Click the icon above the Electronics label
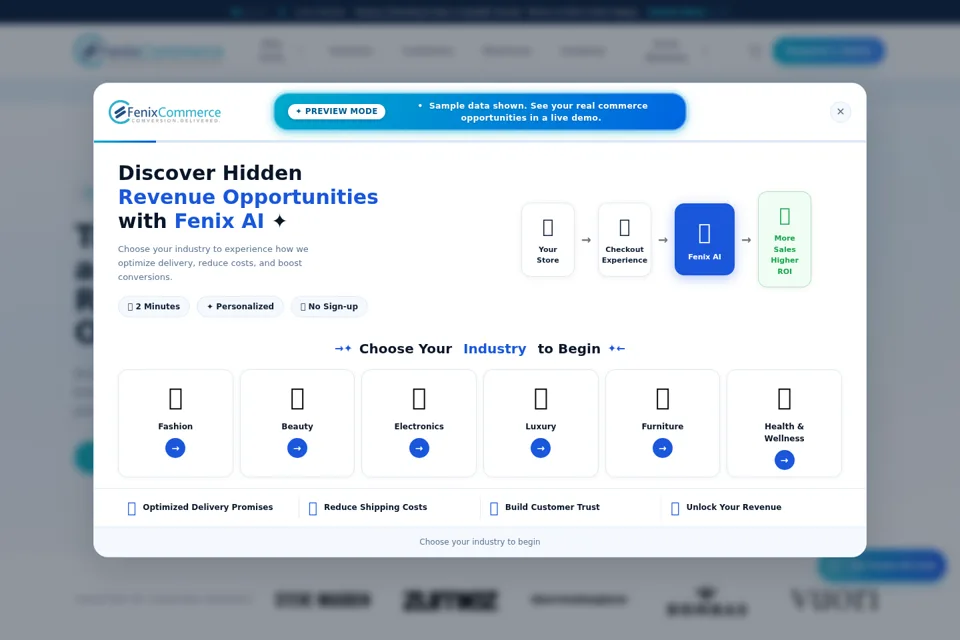 (x=419, y=399)
